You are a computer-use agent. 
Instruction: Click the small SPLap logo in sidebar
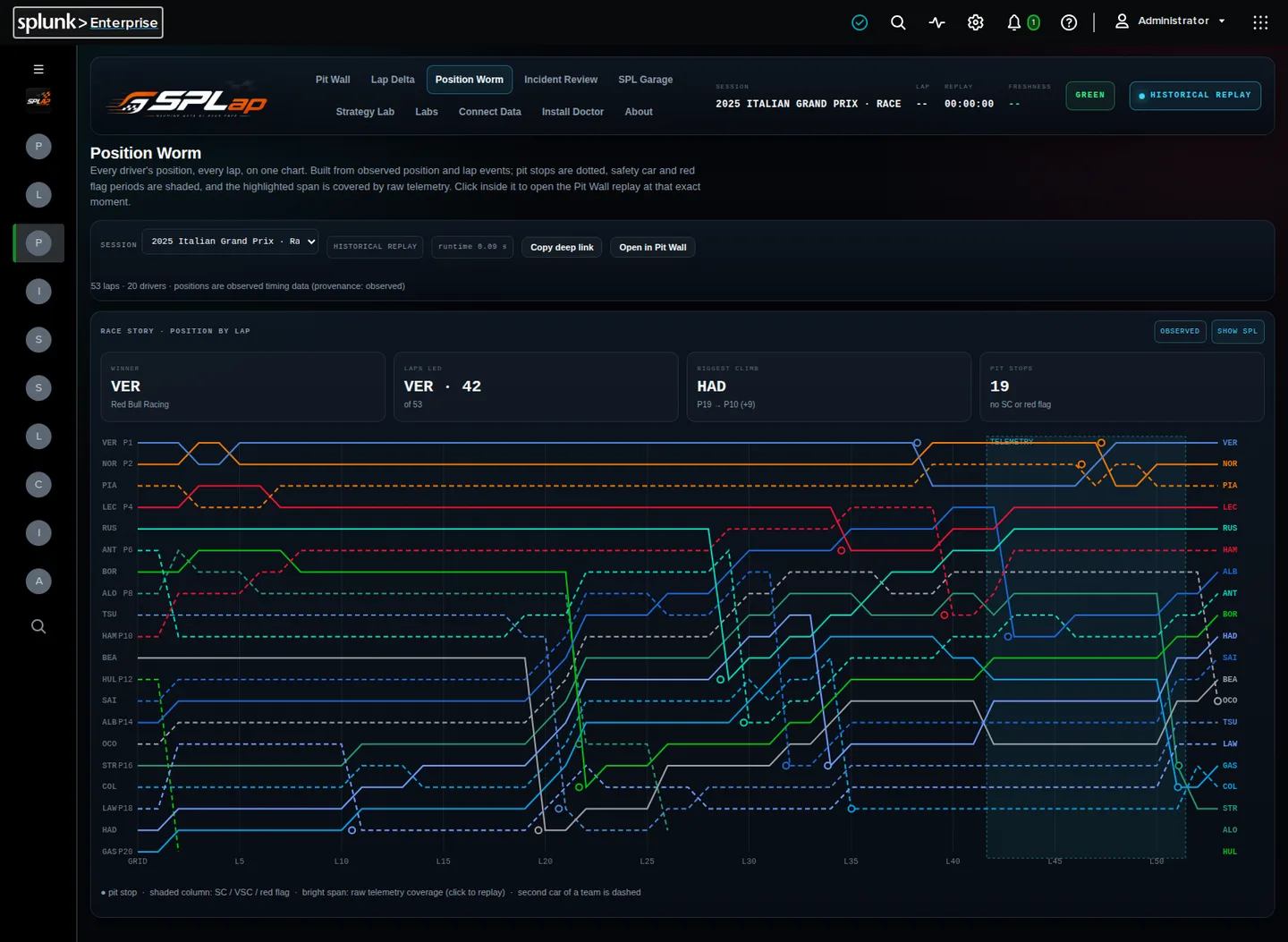click(38, 98)
